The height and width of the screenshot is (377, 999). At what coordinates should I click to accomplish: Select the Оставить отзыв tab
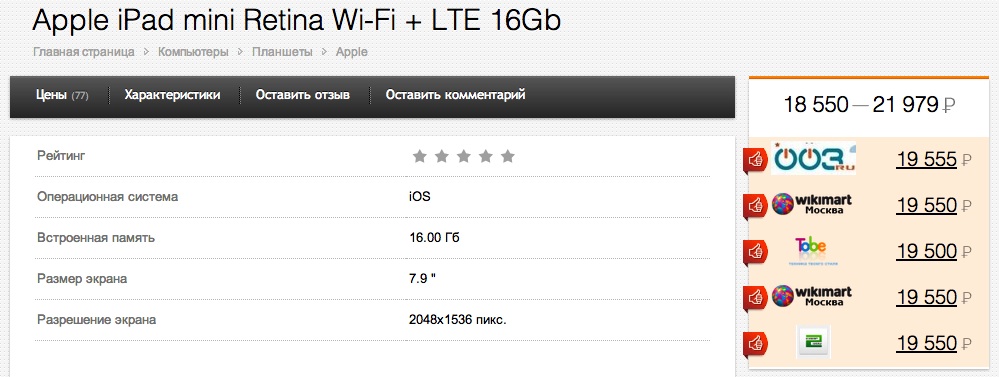coord(303,95)
